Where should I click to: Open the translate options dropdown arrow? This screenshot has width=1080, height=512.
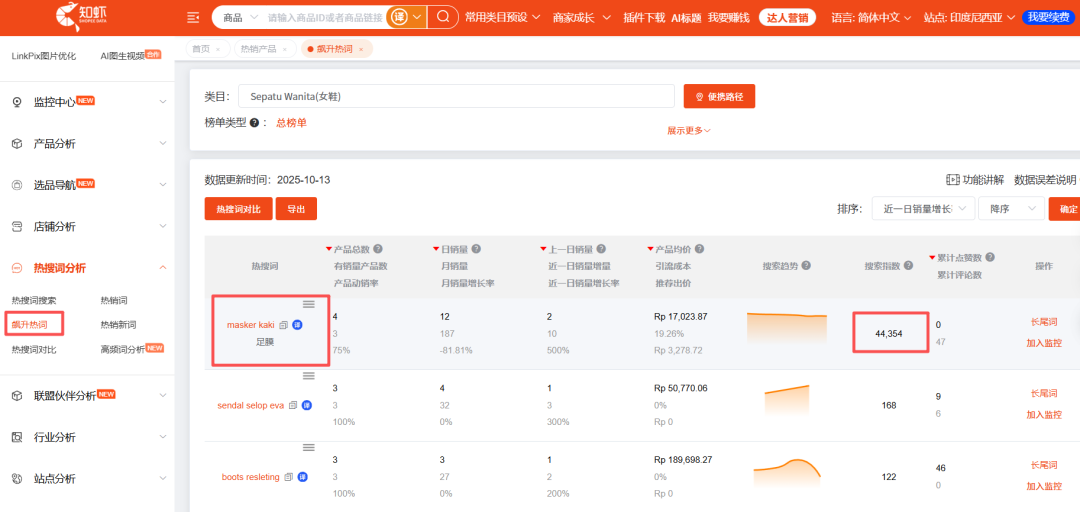416,17
